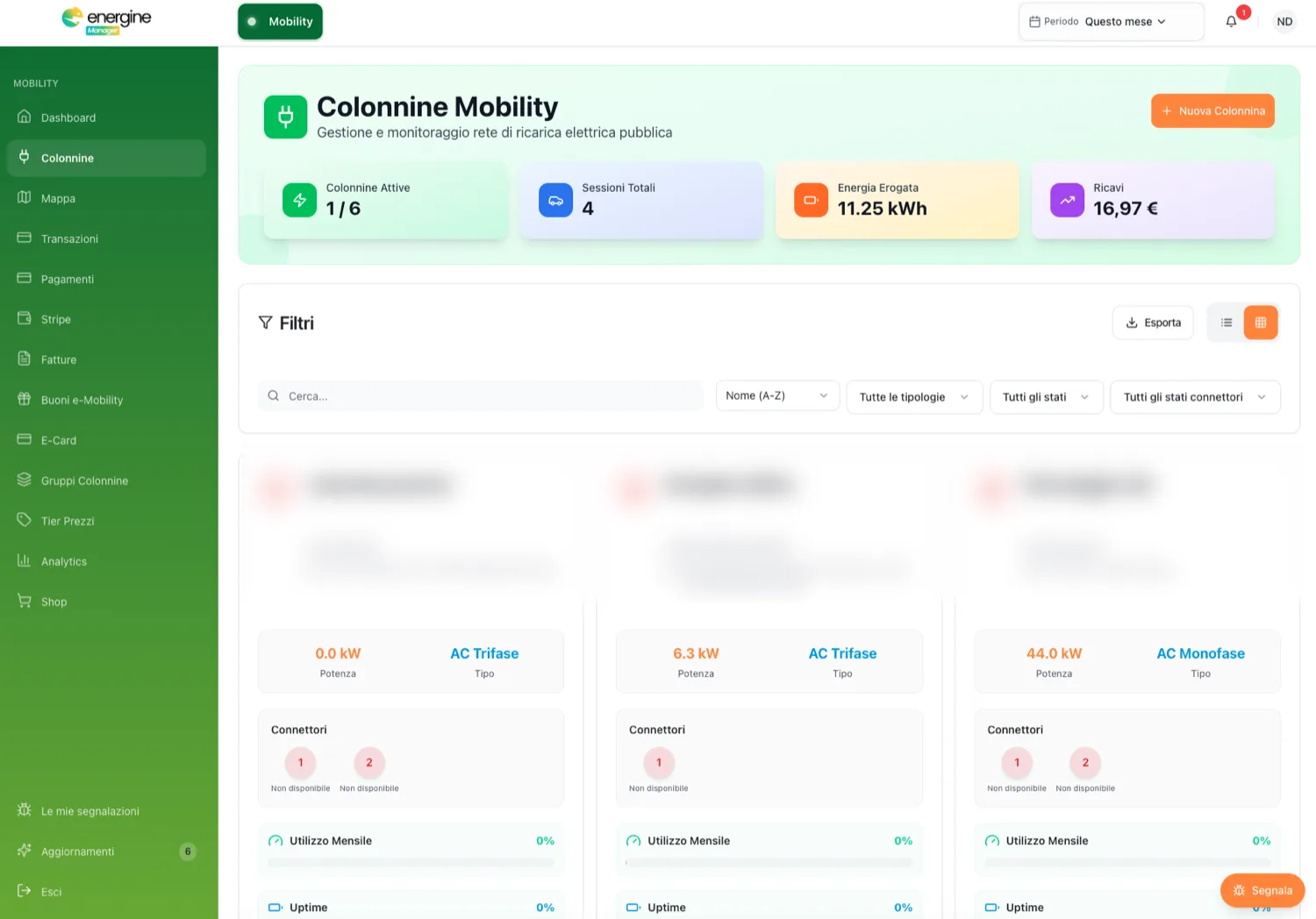Click the Esporta button

1153,323
